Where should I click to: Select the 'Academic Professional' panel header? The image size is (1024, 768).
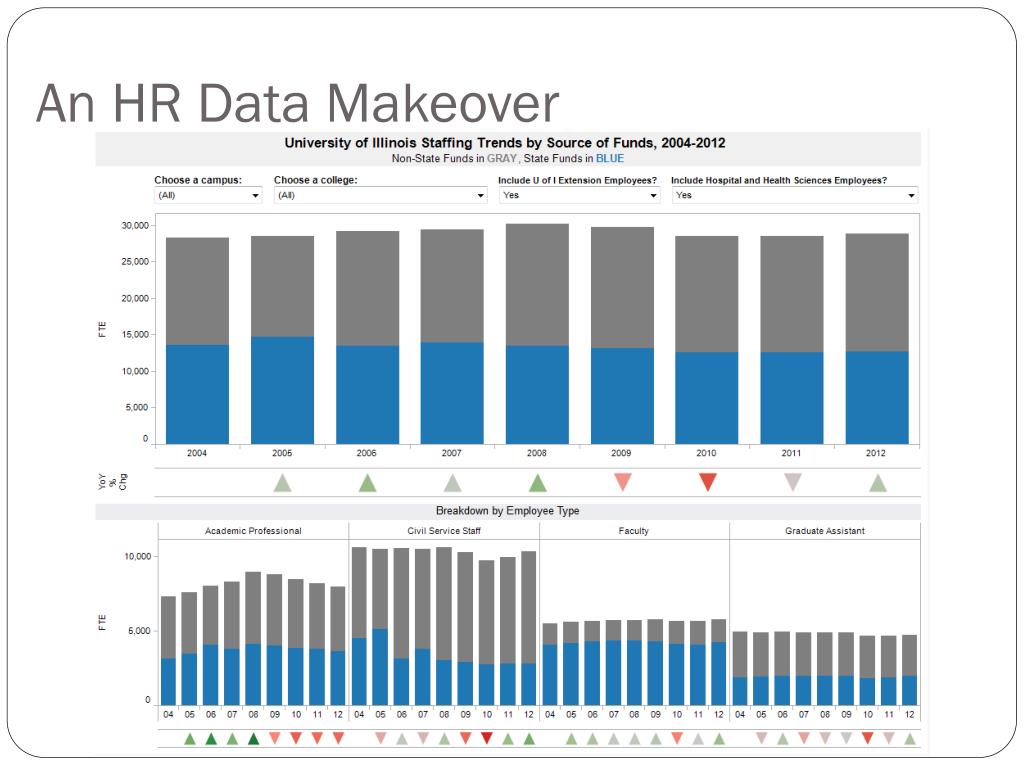[x=253, y=531]
